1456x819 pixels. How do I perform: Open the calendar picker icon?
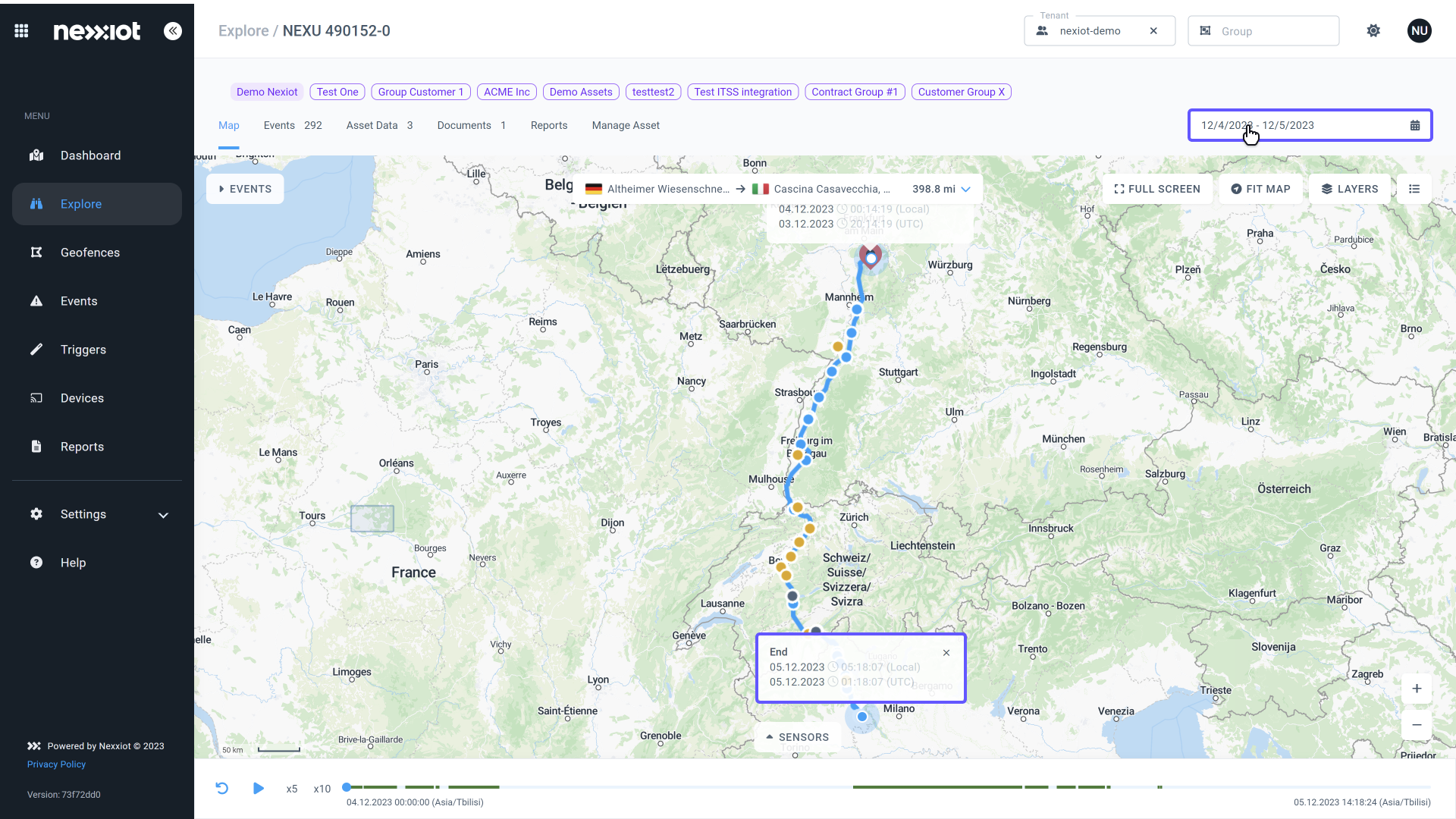(x=1415, y=126)
